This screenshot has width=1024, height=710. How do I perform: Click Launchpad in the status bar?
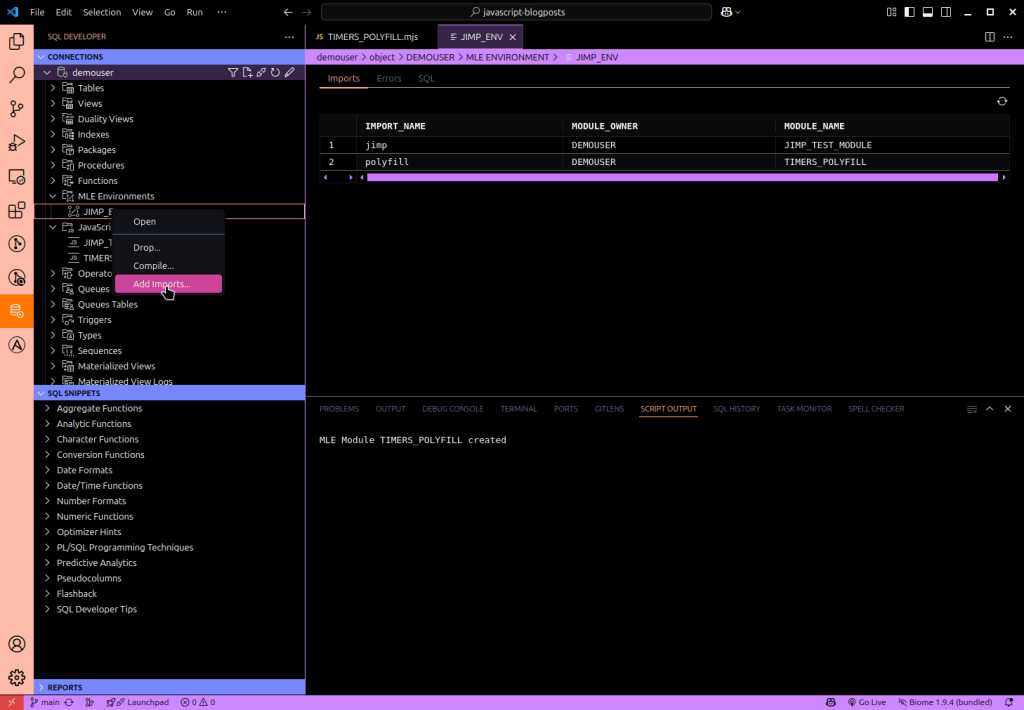[x=138, y=702]
